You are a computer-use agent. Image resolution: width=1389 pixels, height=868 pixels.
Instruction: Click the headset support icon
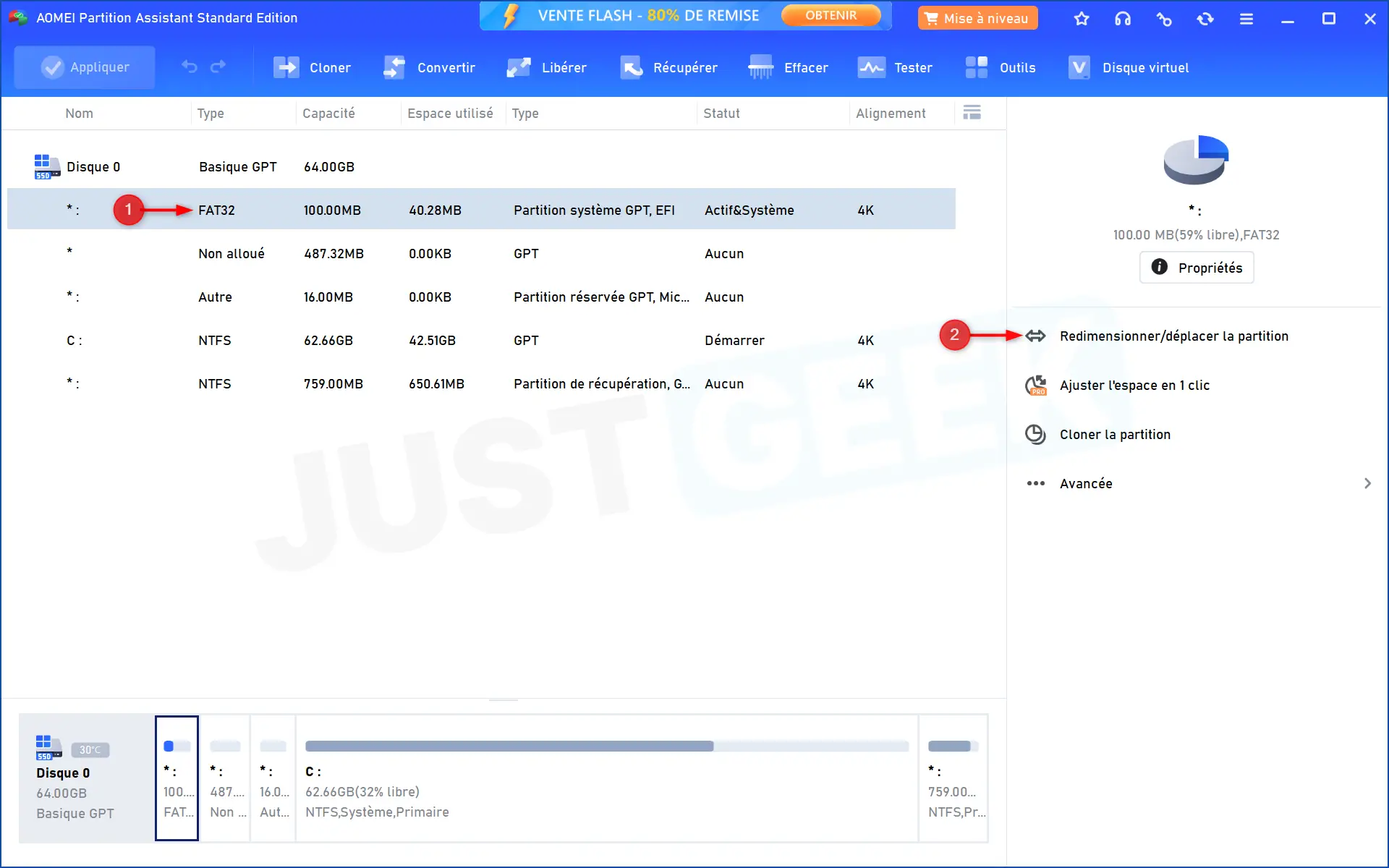pyautogui.click(x=1123, y=19)
